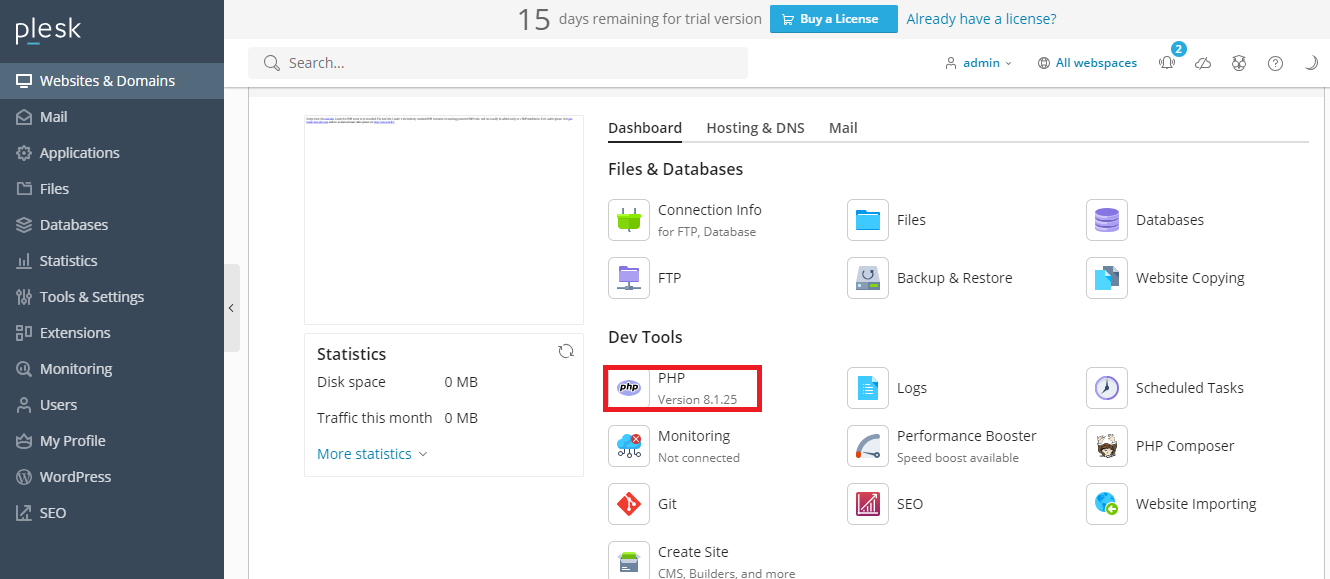Open the help question mark icon
Screen dimensions: 1330x579
pyautogui.click(x=1275, y=63)
